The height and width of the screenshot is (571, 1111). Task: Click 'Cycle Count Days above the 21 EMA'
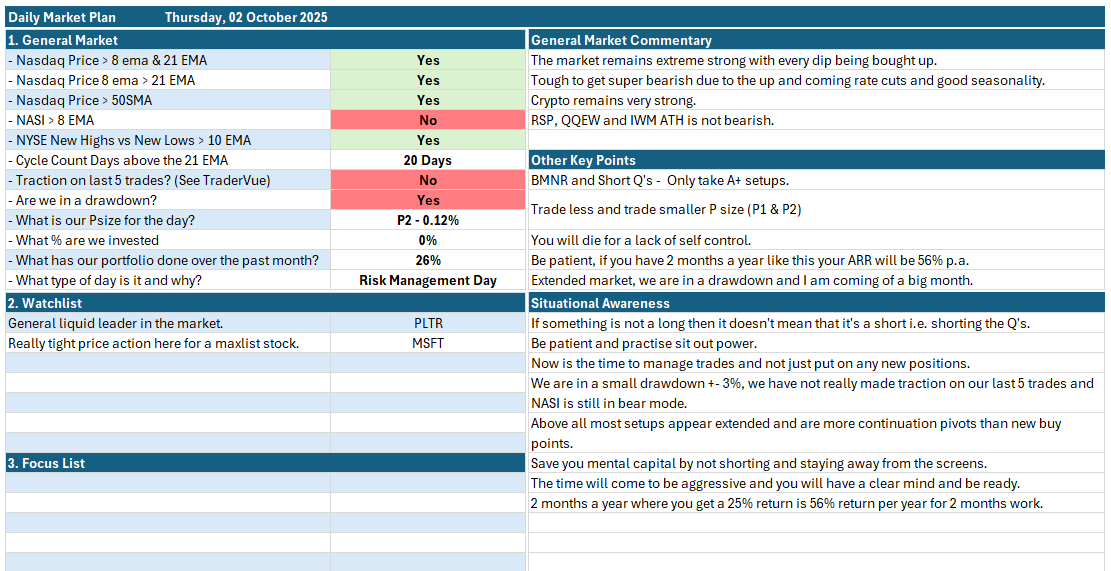coord(168,160)
